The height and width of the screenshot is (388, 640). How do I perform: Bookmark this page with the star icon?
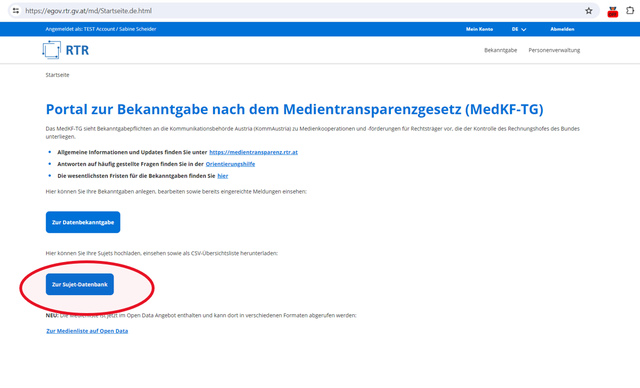pyautogui.click(x=589, y=11)
